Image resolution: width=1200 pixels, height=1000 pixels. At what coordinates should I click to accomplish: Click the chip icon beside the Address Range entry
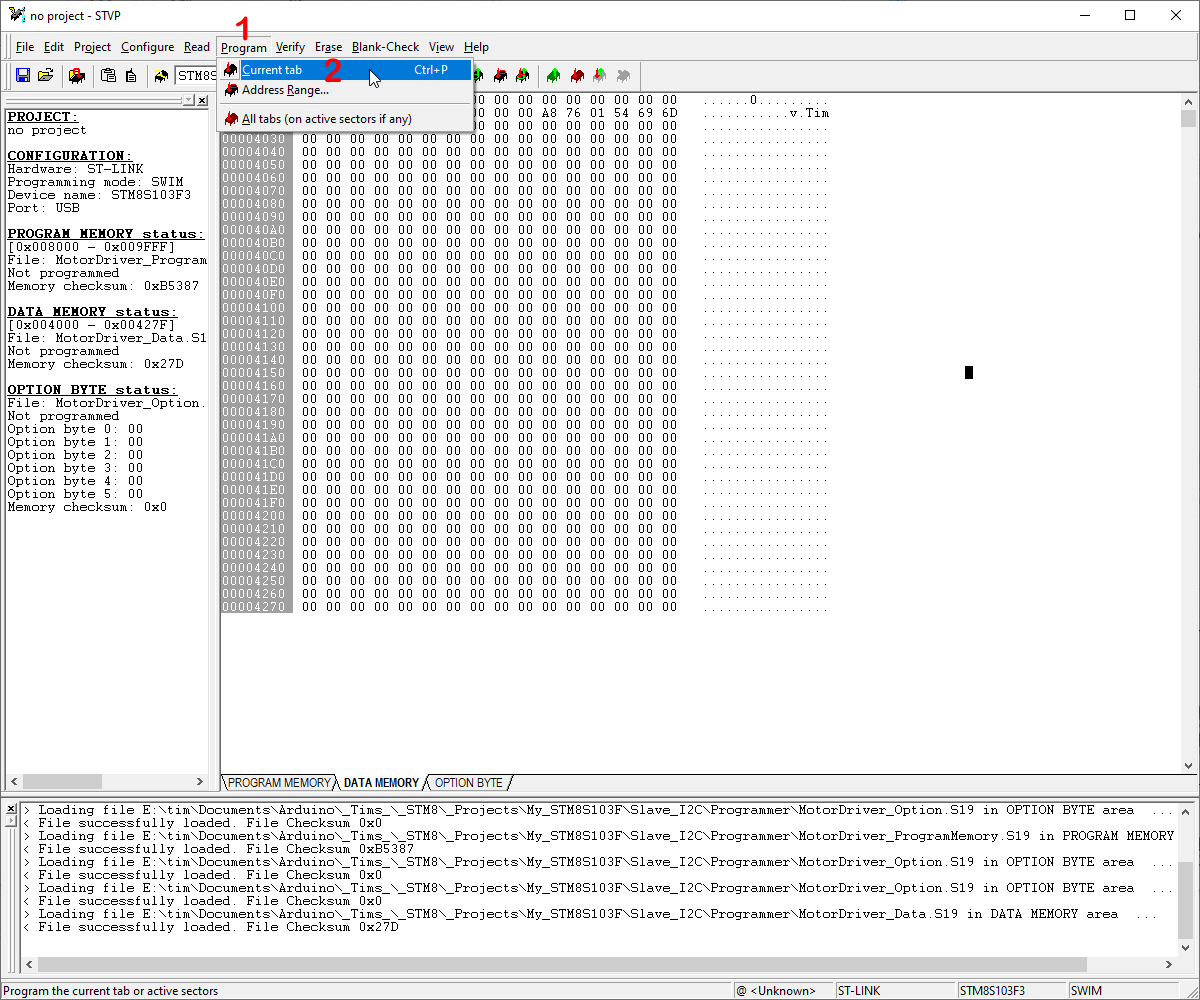pos(231,90)
